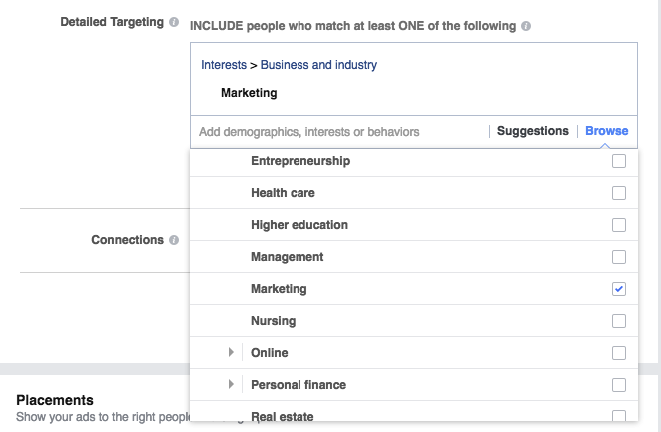This screenshot has width=661, height=432.
Task: Click the Interests breadcrumb link
Action: pyautogui.click(x=224, y=65)
